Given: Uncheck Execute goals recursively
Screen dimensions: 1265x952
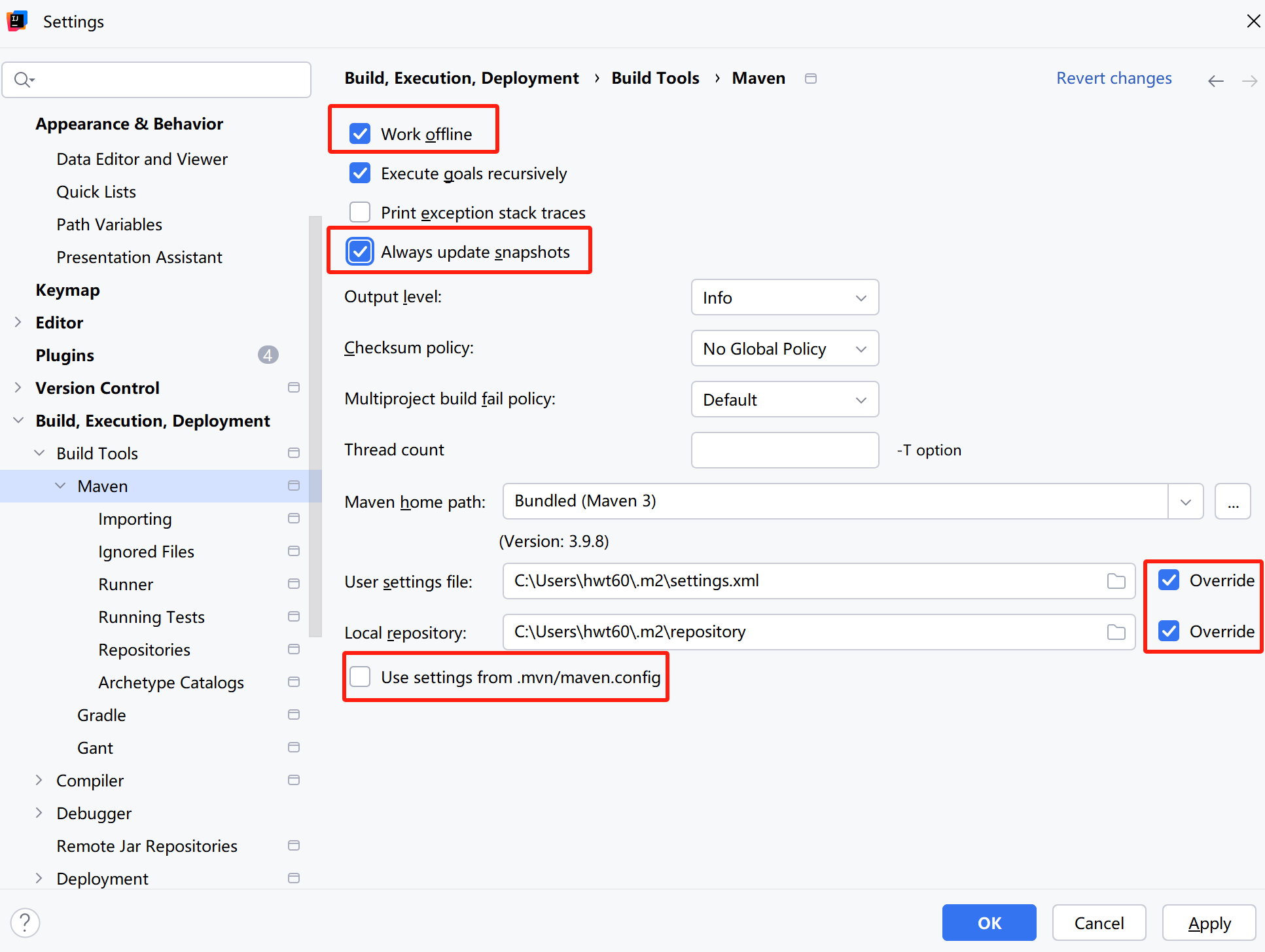Looking at the screenshot, I should [360, 173].
